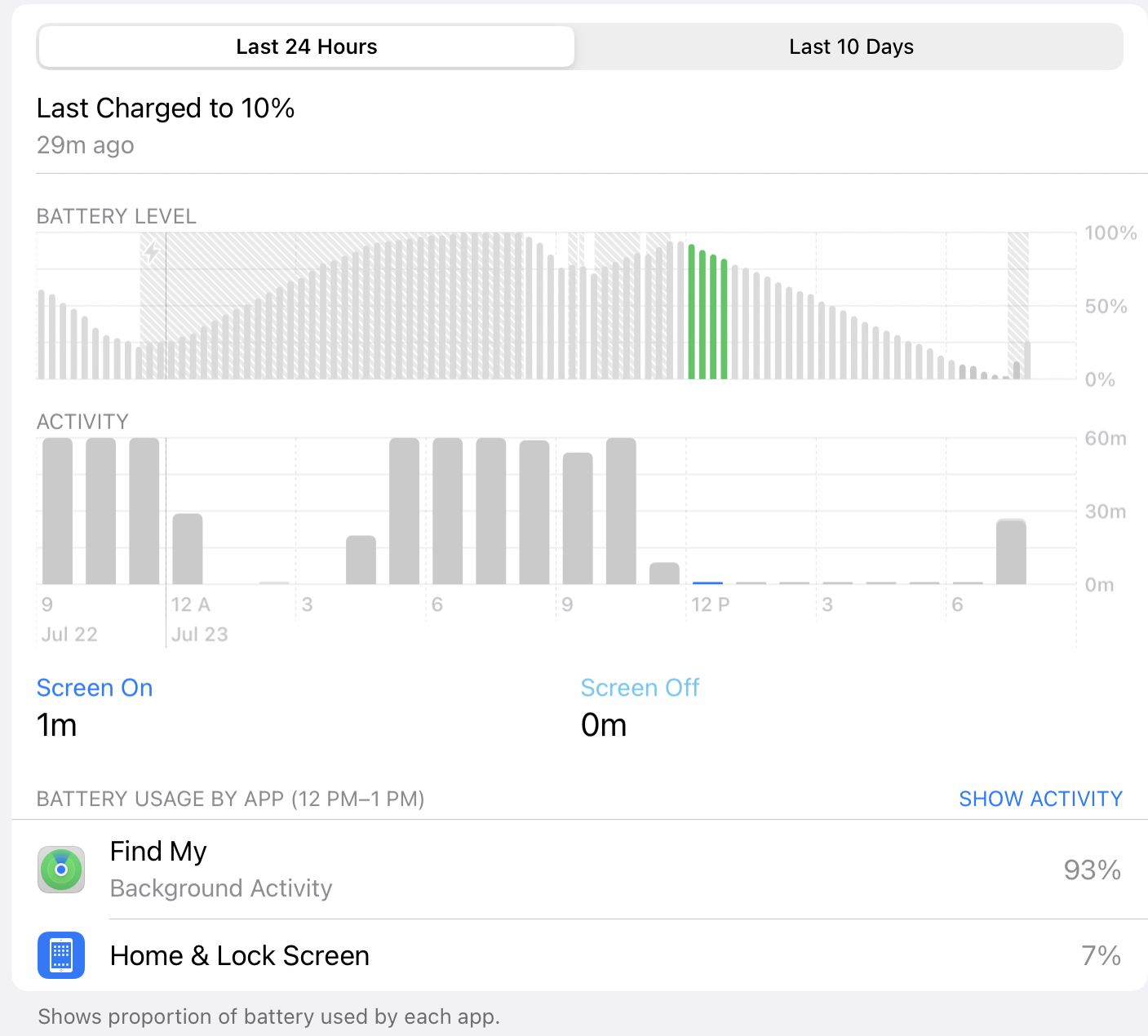Tap the Home & Lock Screen 7% value
1148x1036 pixels.
1101,955
